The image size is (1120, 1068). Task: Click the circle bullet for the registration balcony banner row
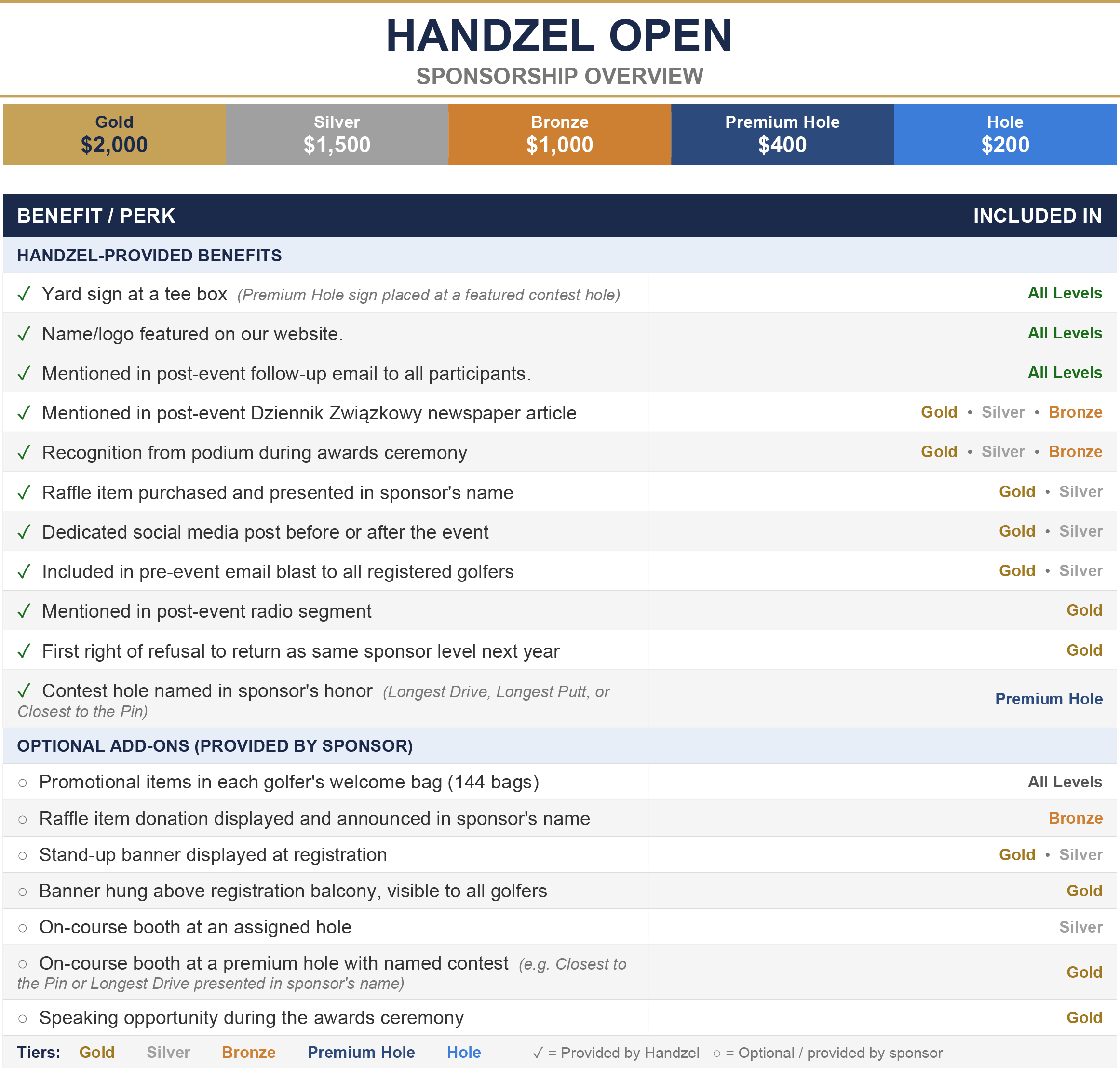(x=23, y=892)
